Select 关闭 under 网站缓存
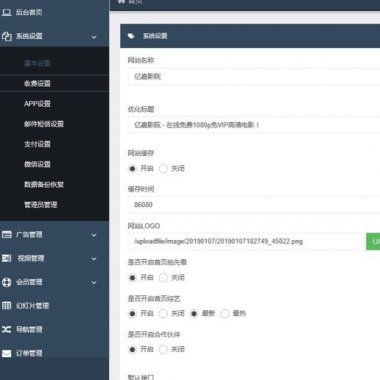380x380 pixels. tap(163, 169)
